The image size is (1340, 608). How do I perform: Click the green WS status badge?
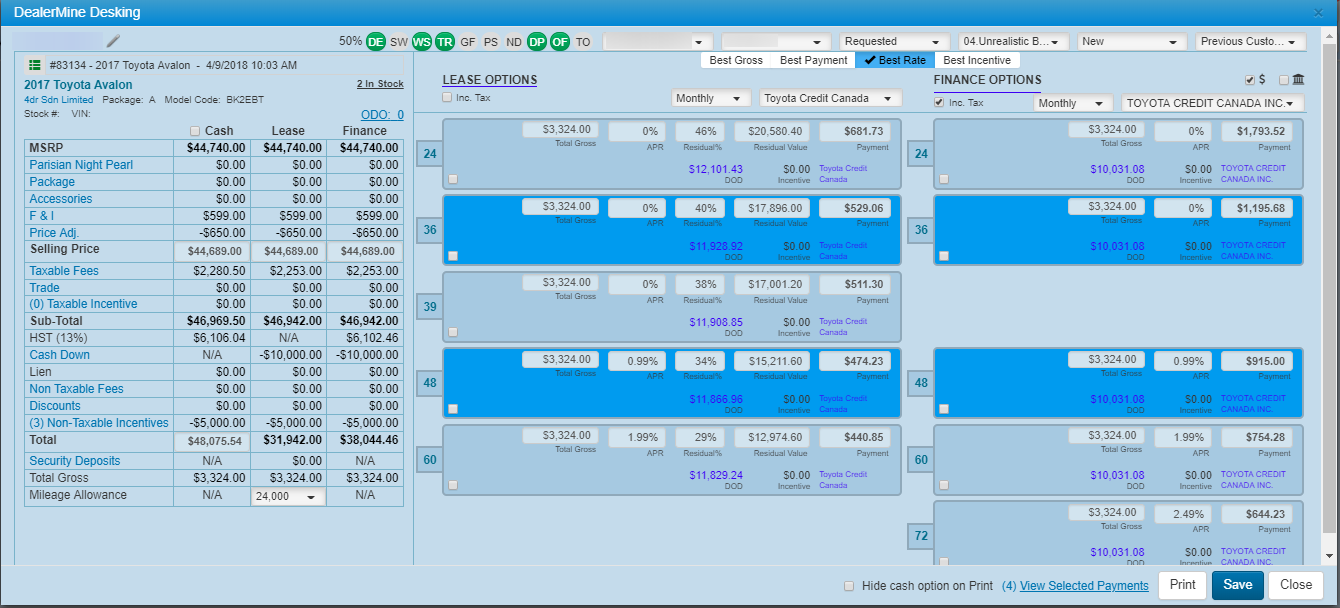[x=421, y=42]
